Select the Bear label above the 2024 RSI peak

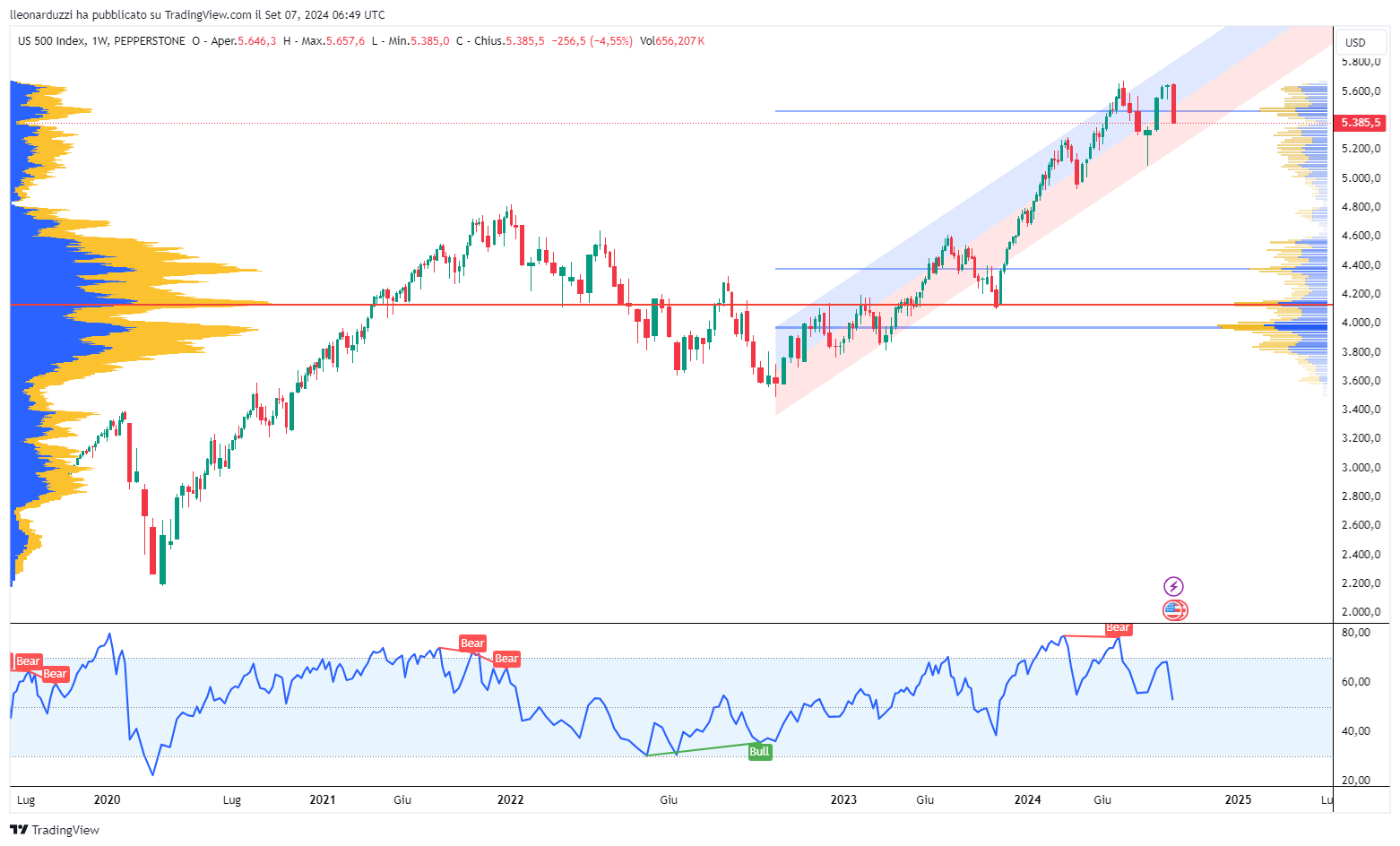pos(1118,628)
